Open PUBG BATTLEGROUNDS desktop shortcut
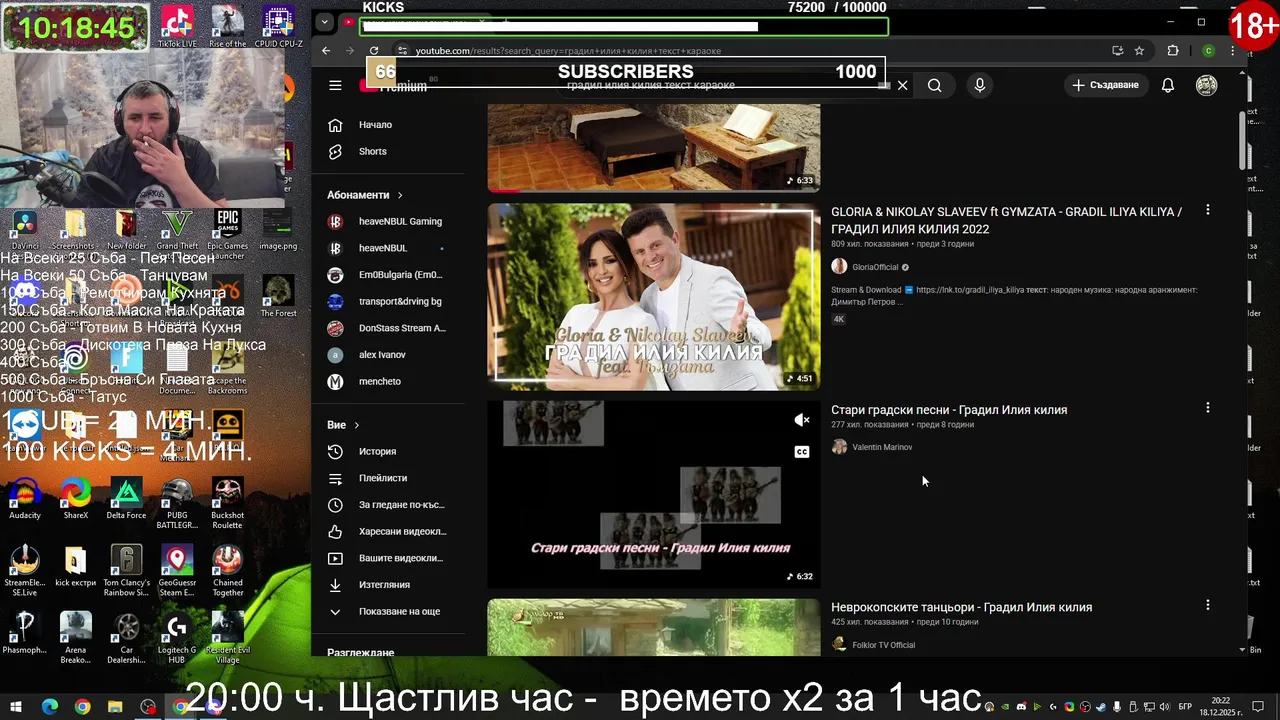The width and height of the screenshot is (1280, 720). [x=177, y=503]
